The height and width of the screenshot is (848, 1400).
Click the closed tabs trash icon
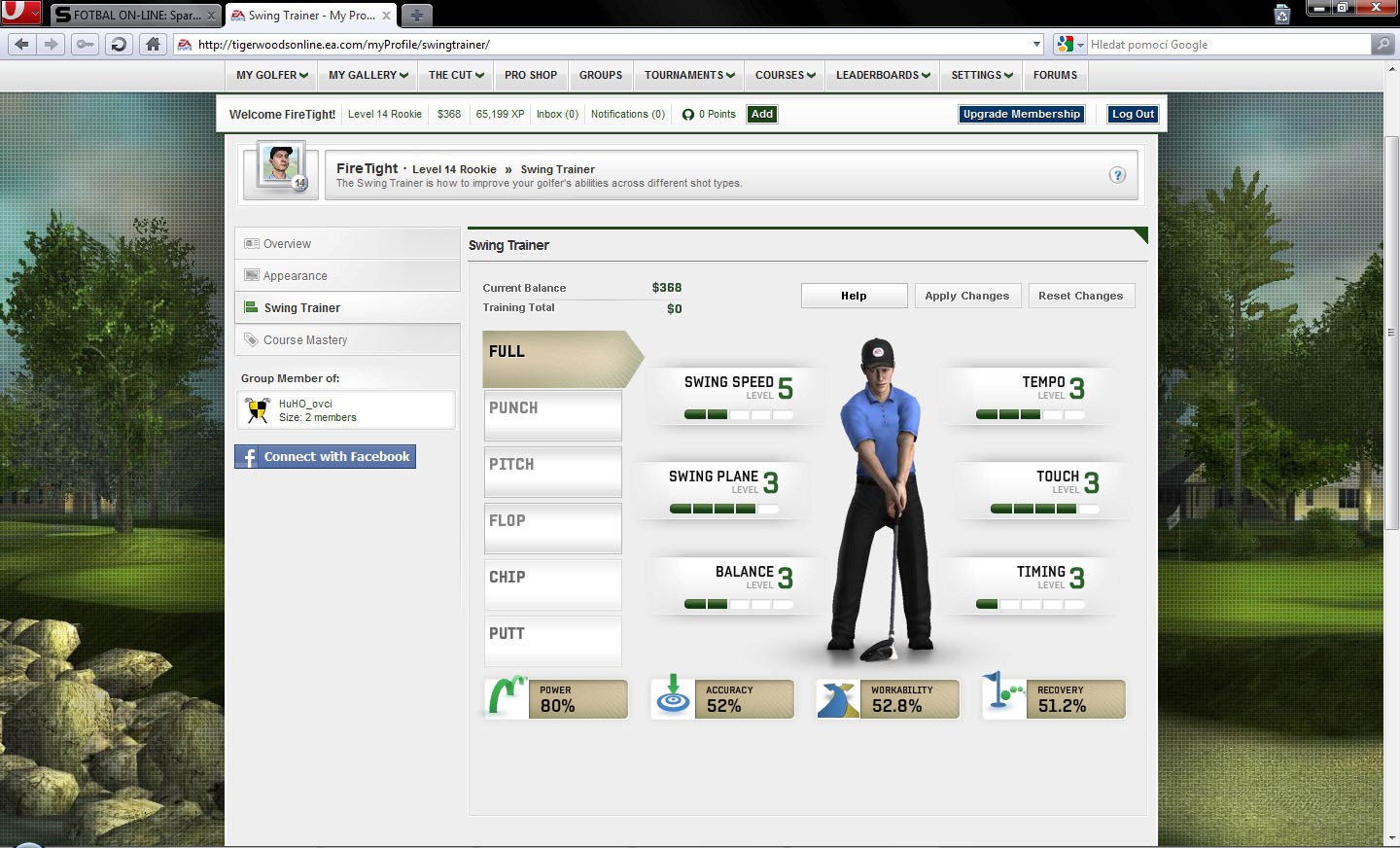coord(1282,15)
